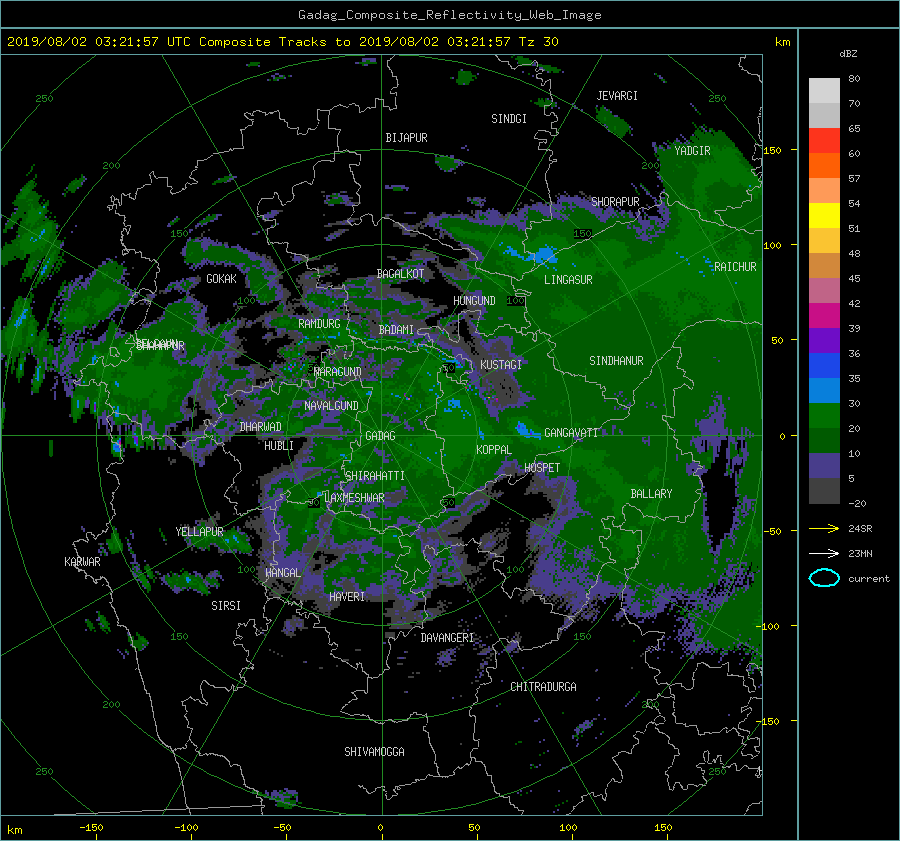Click the SINDGI city label
Screen dimensions: 900x841
pos(509,119)
